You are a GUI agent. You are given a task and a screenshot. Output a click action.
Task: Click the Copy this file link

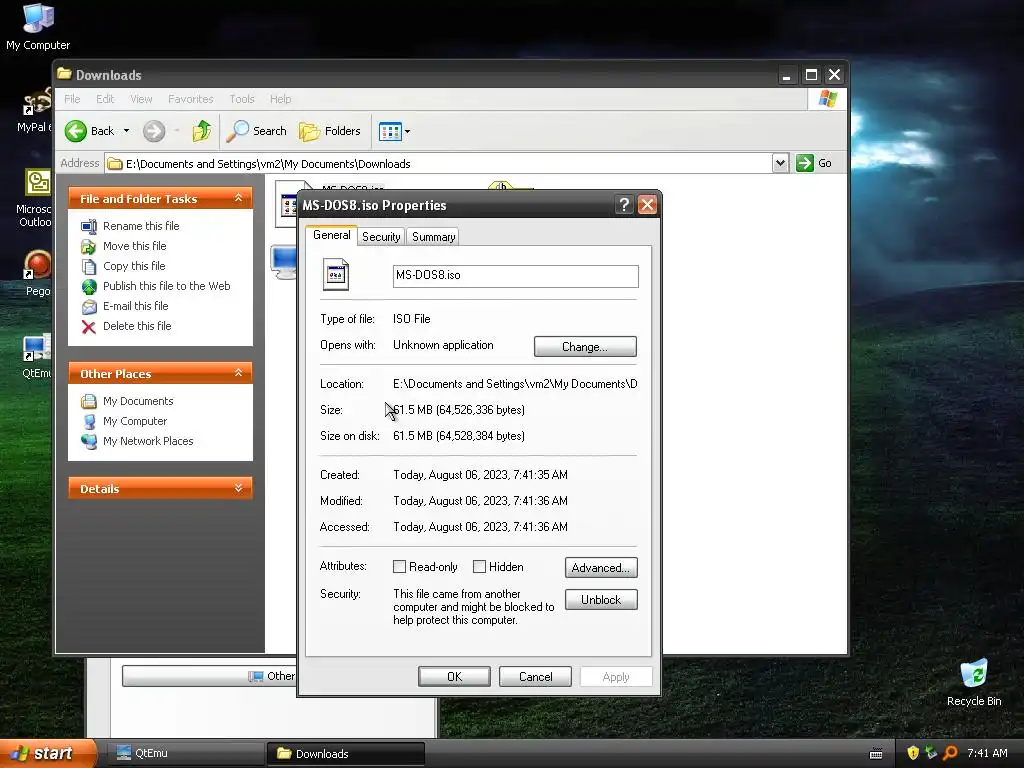click(x=134, y=266)
